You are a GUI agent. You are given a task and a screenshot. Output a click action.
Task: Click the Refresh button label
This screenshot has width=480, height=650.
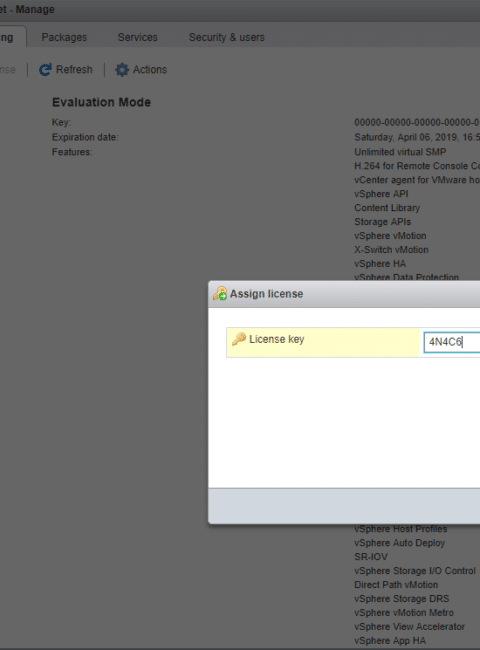(x=74, y=70)
